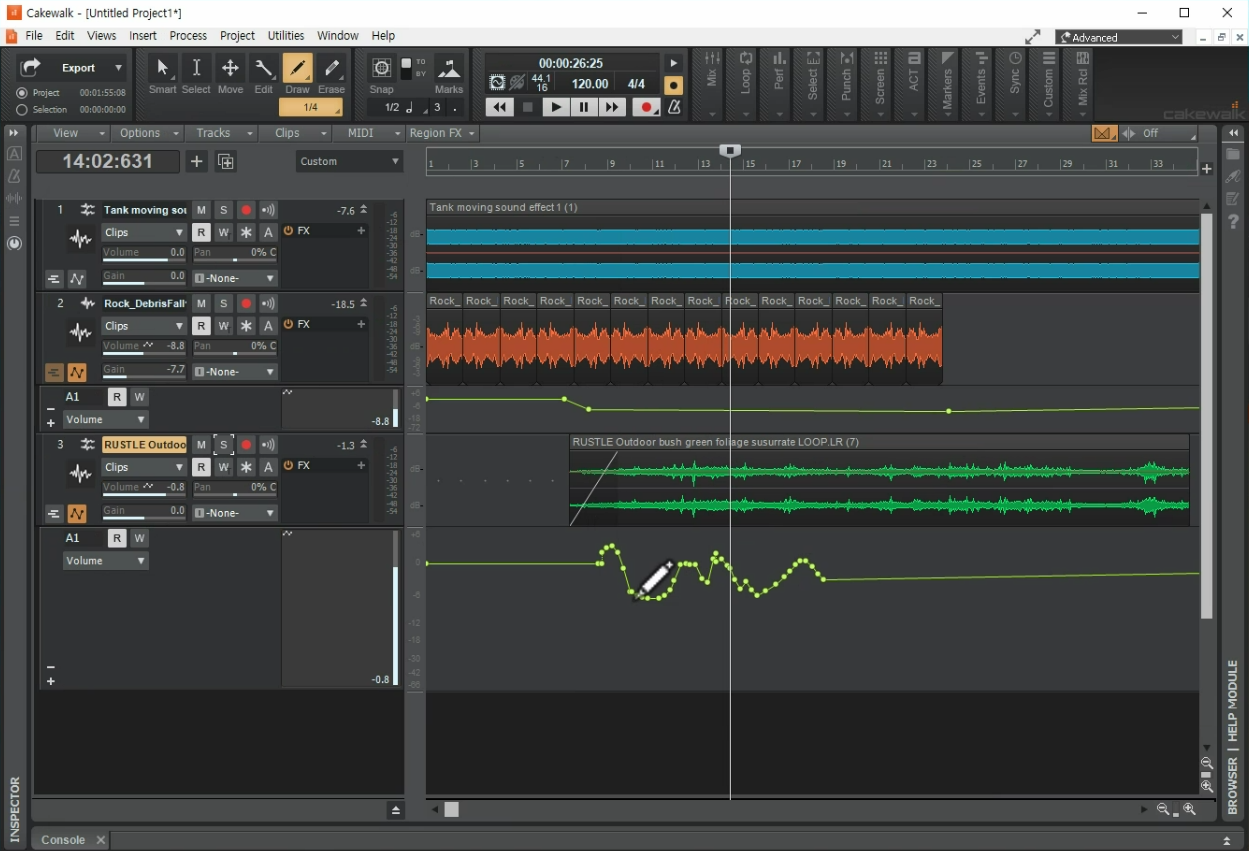Zoom in horizontally with magnifier plus
This screenshot has height=851, width=1249.
pyautogui.click(x=1190, y=810)
